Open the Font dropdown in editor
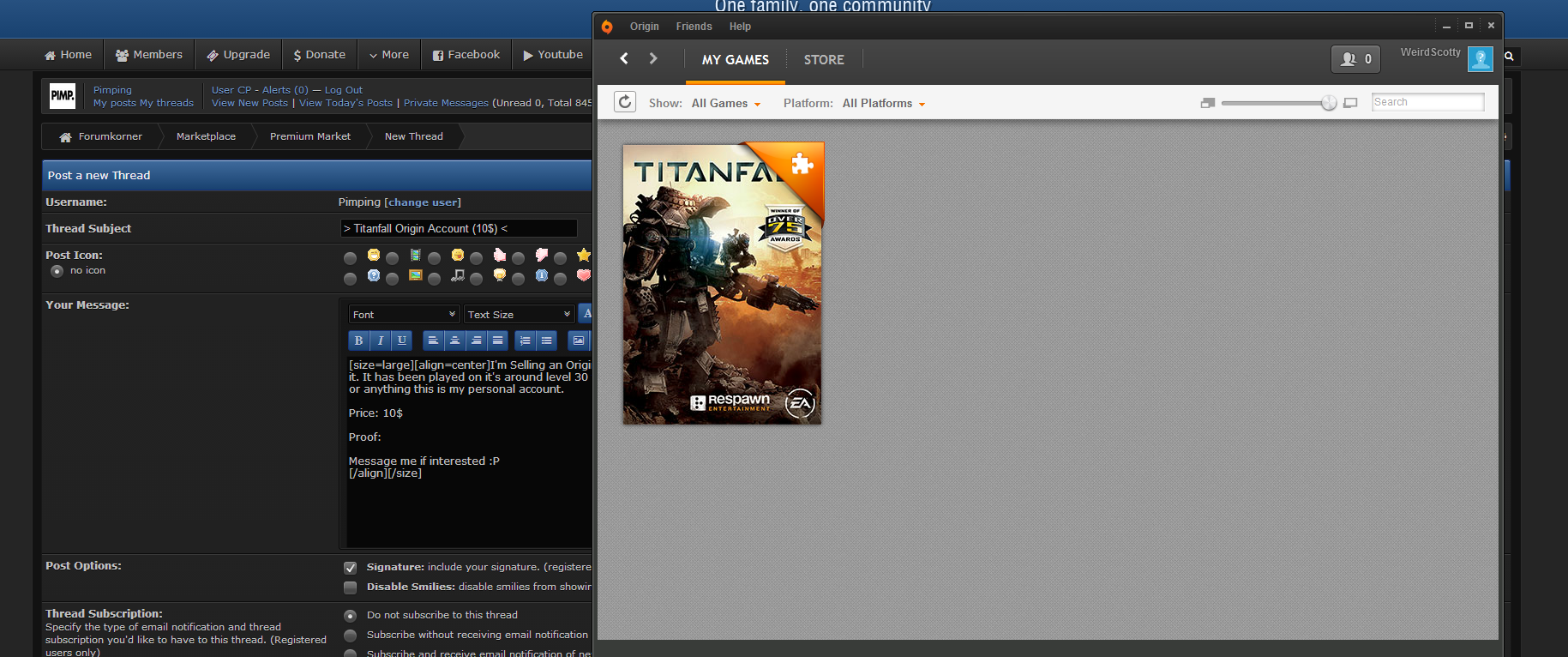Screen dimensions: 1568x657 click(x=404, y=315)
